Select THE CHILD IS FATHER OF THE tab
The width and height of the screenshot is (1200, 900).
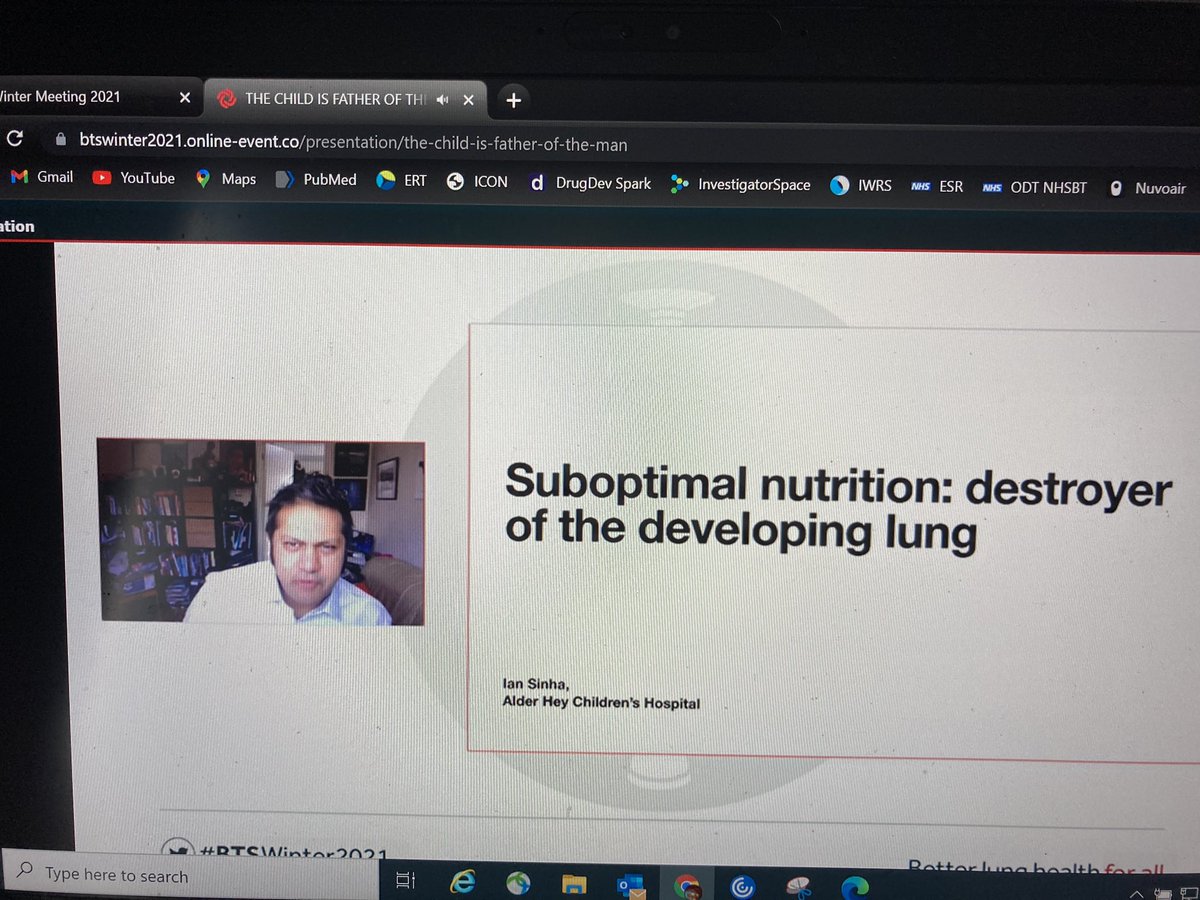coord(346,98)
